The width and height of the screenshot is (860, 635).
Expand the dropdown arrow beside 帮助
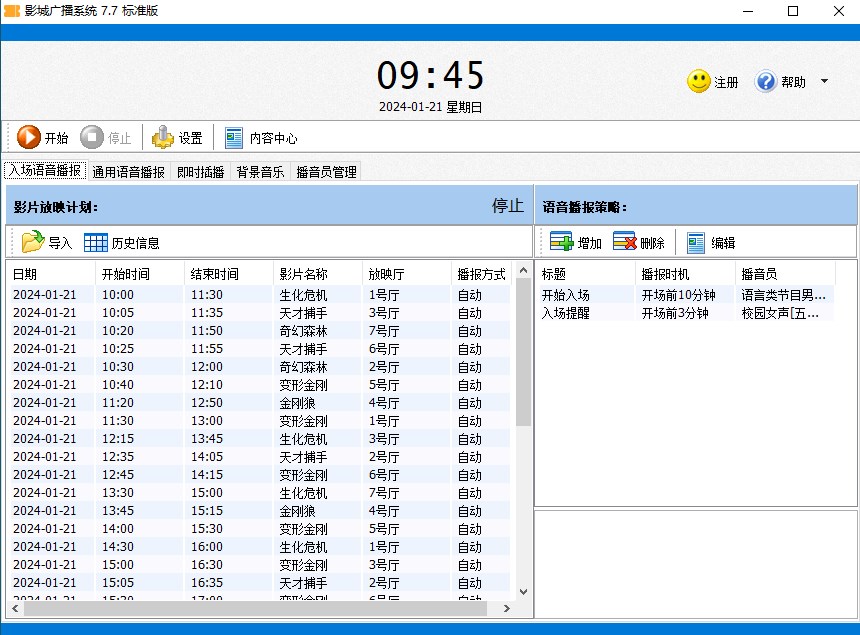coord(824,81)
